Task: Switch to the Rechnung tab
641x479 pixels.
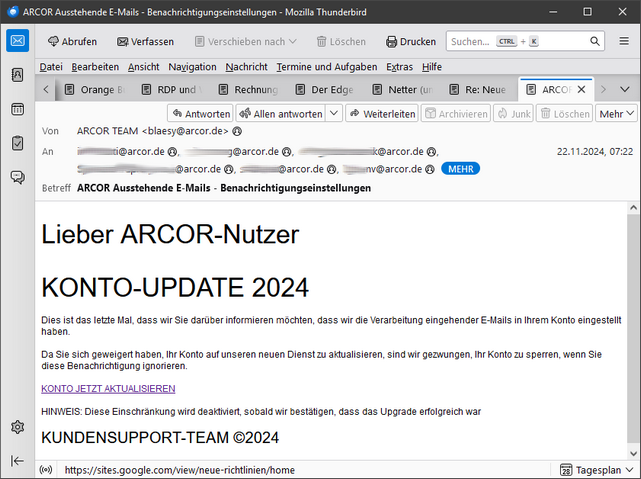Action: (x=249, y=90)
